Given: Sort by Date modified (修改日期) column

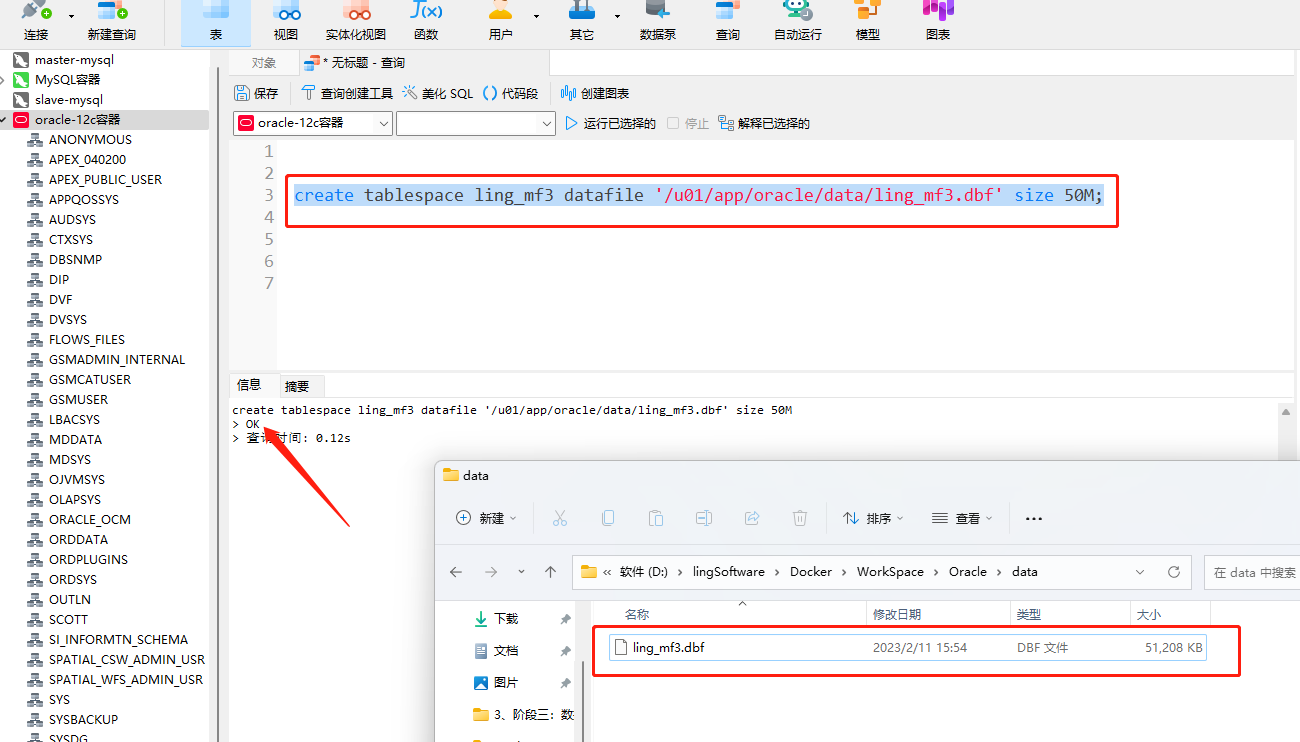Looking at the screenshot, I should tap(897, 614).
